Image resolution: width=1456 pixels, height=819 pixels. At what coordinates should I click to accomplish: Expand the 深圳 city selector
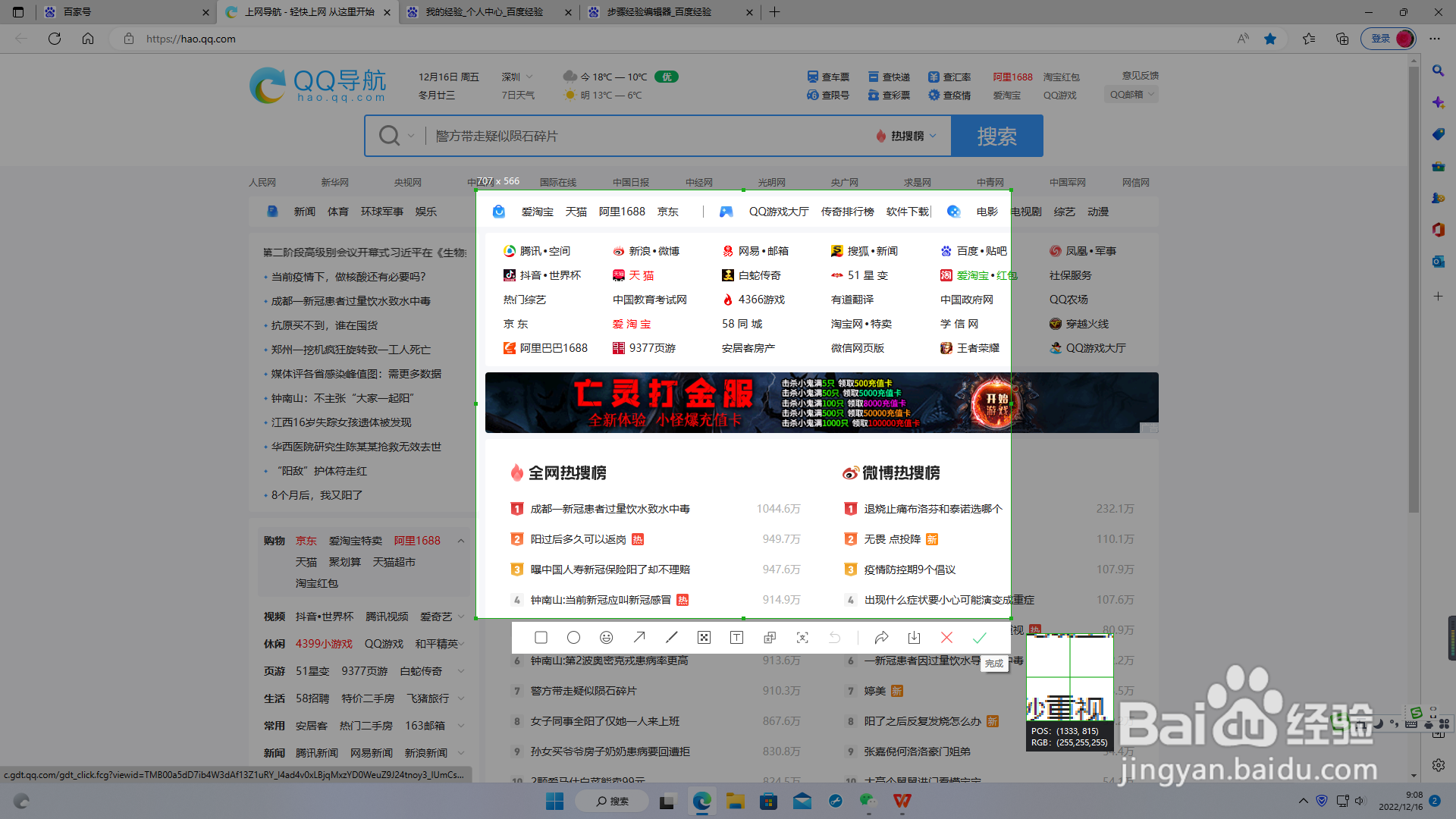click(517, 77)
